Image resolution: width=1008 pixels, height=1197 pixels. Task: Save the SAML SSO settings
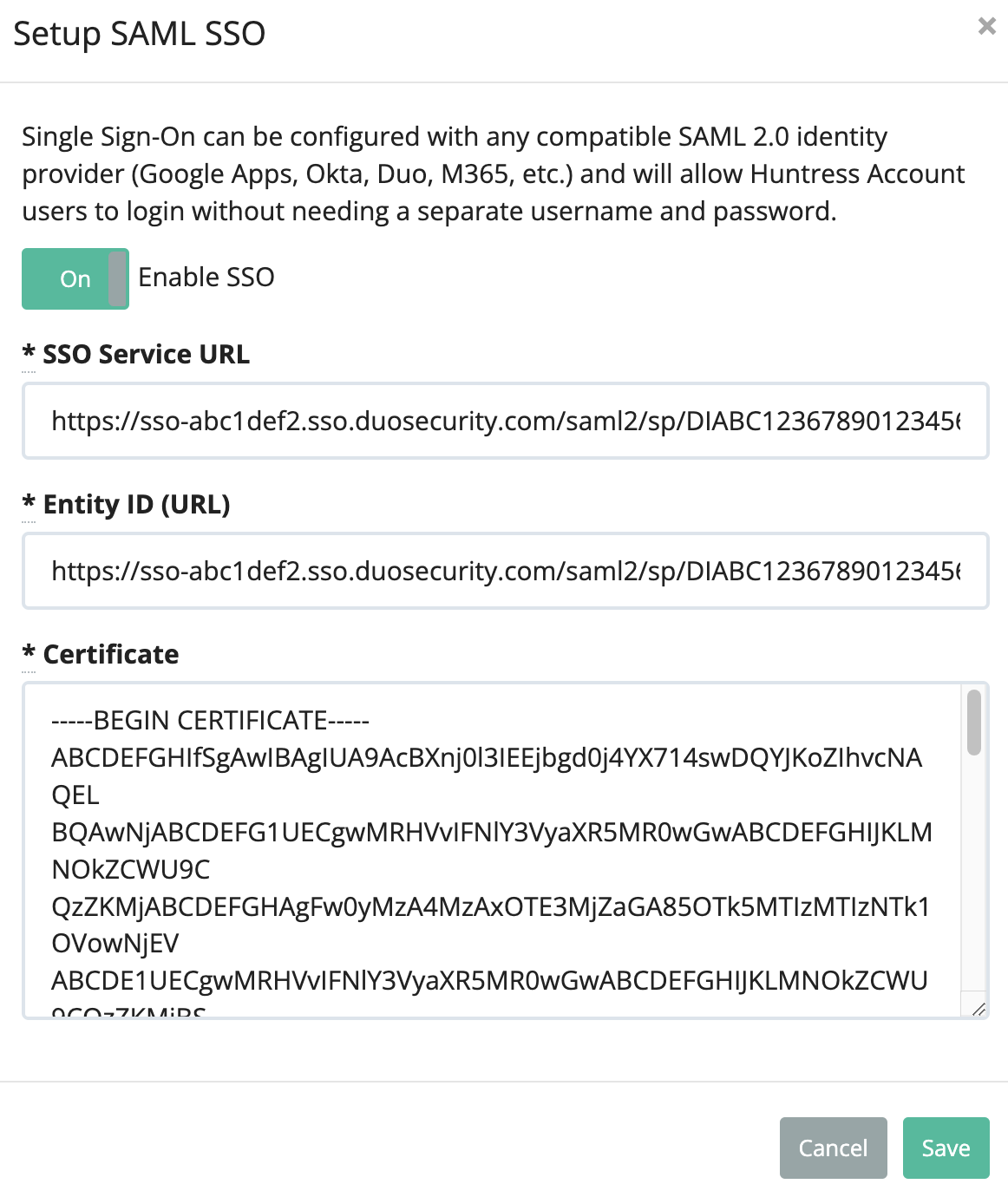946,1148
